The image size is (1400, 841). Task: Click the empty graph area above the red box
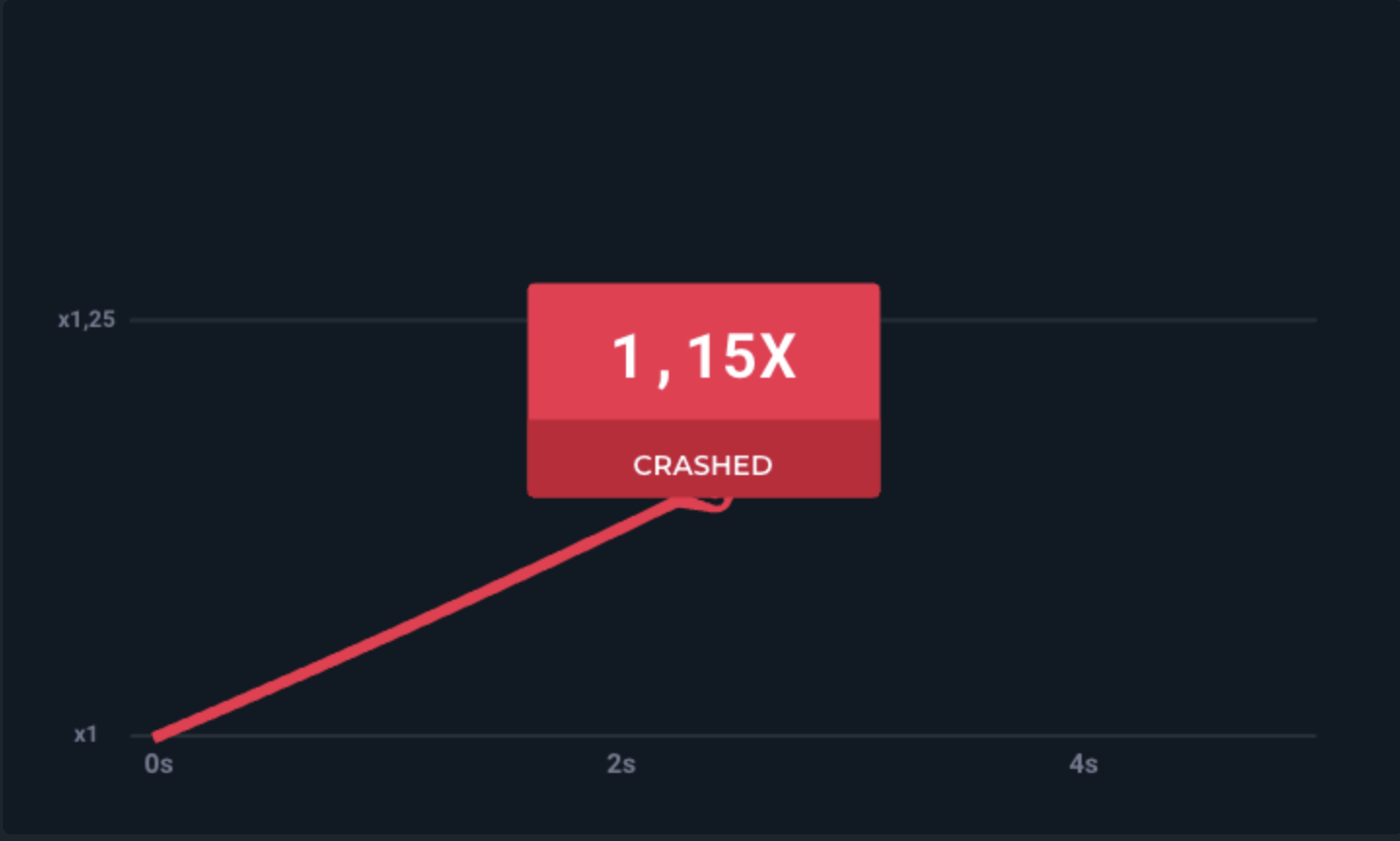pyautogui.click(x=703, y=146)
